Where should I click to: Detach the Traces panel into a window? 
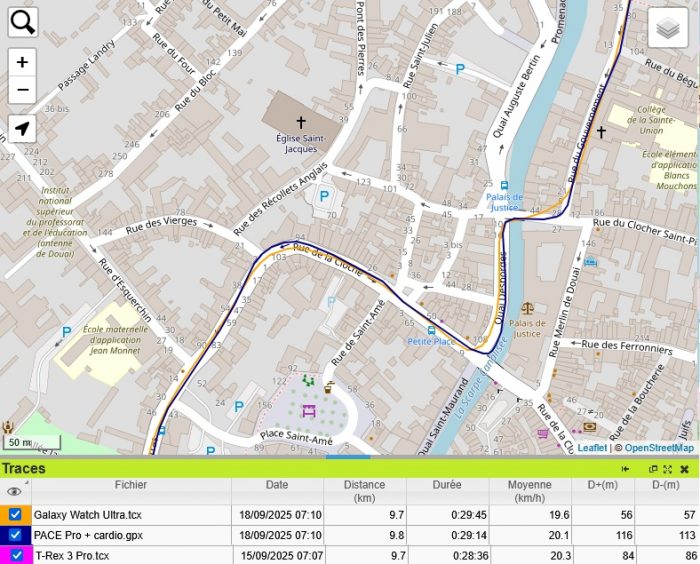click(653, 469)
